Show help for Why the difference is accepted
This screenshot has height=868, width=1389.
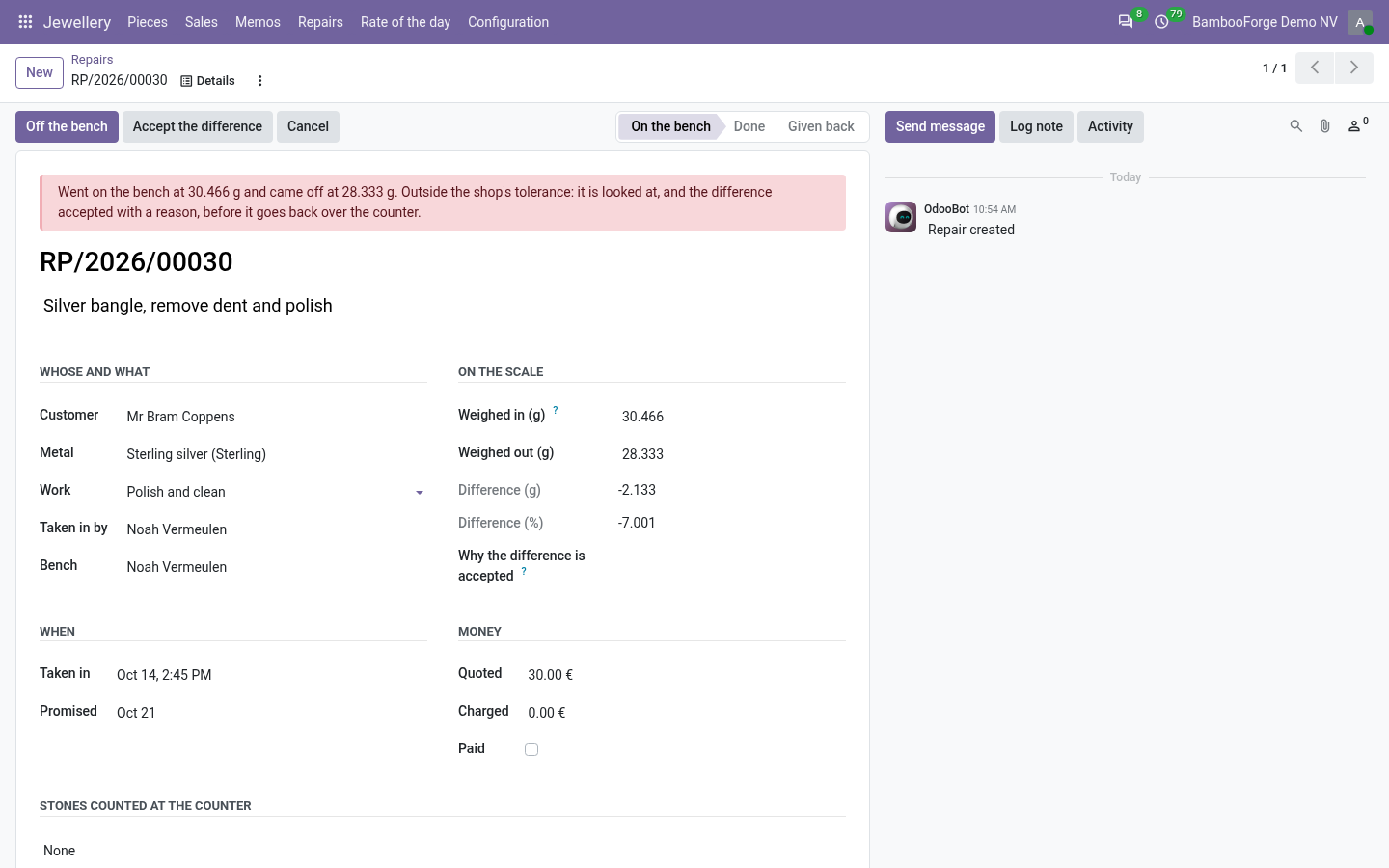point(524,571)
